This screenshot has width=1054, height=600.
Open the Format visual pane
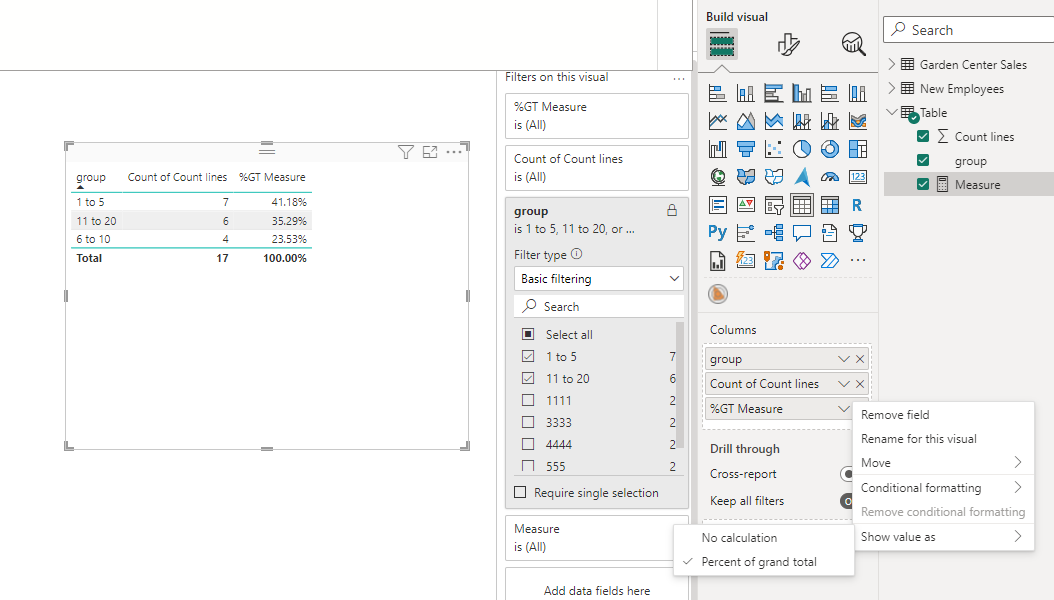pyautogui.click(x=788, y=44)
